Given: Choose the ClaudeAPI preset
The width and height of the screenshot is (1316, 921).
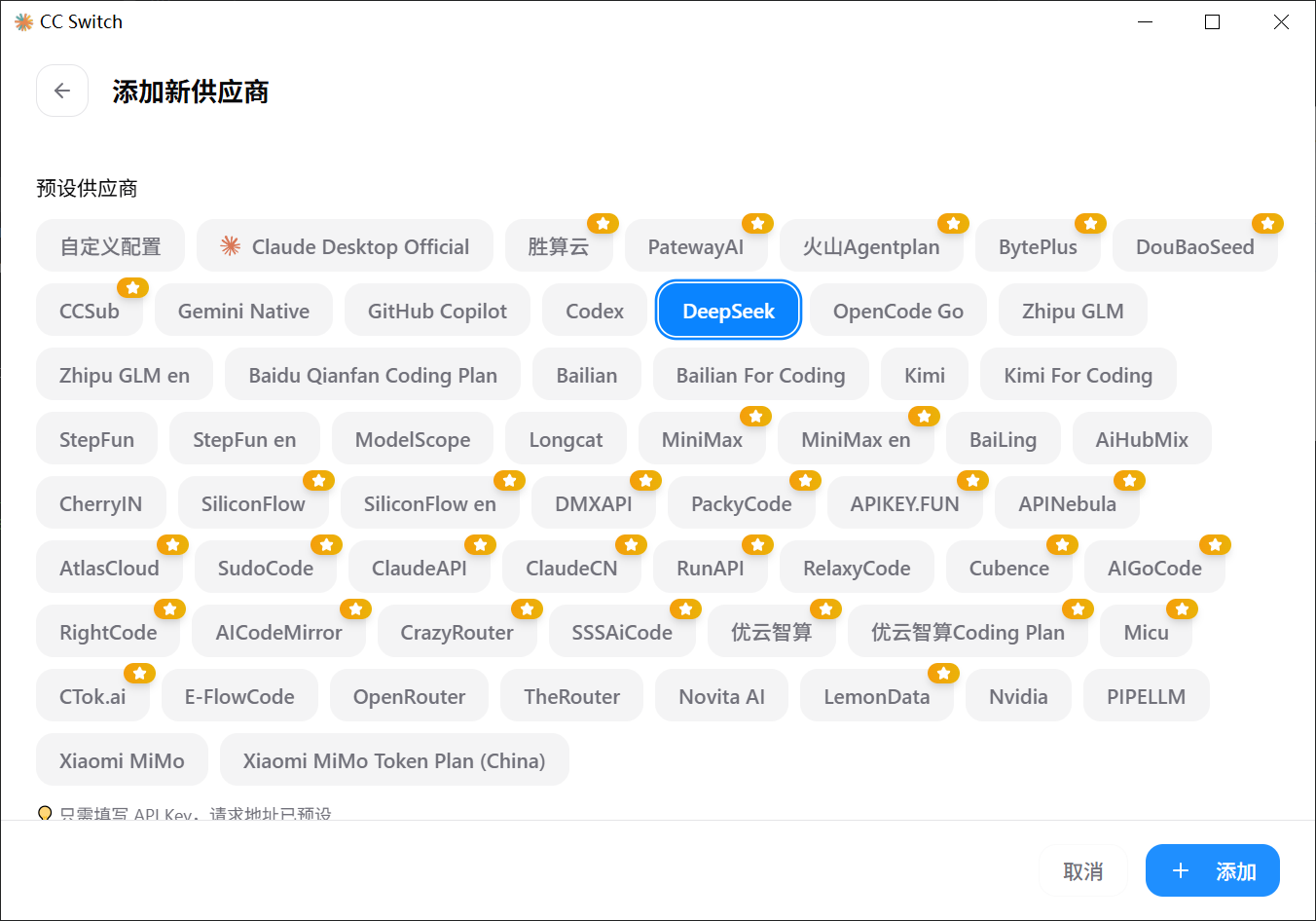Looking at the screenshot, I should point(420,568).
